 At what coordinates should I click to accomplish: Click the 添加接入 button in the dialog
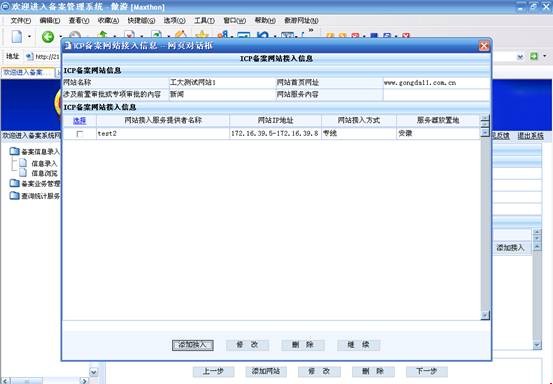pos(193,345)
